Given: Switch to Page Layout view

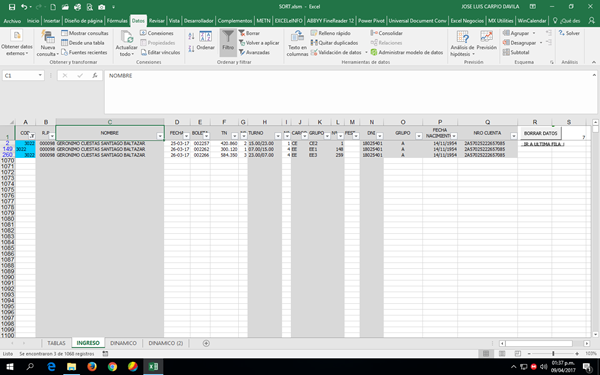Looking at the screenshot, I should [502, 354].
